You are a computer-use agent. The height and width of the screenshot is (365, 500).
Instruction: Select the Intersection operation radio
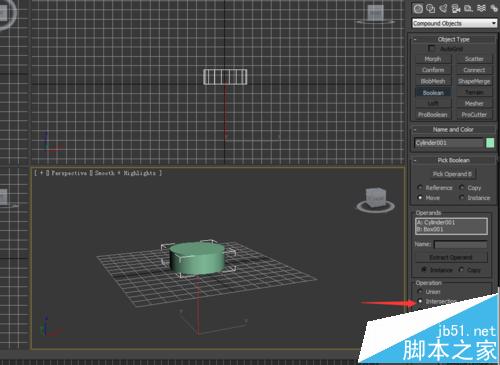(x=420, y=301)
